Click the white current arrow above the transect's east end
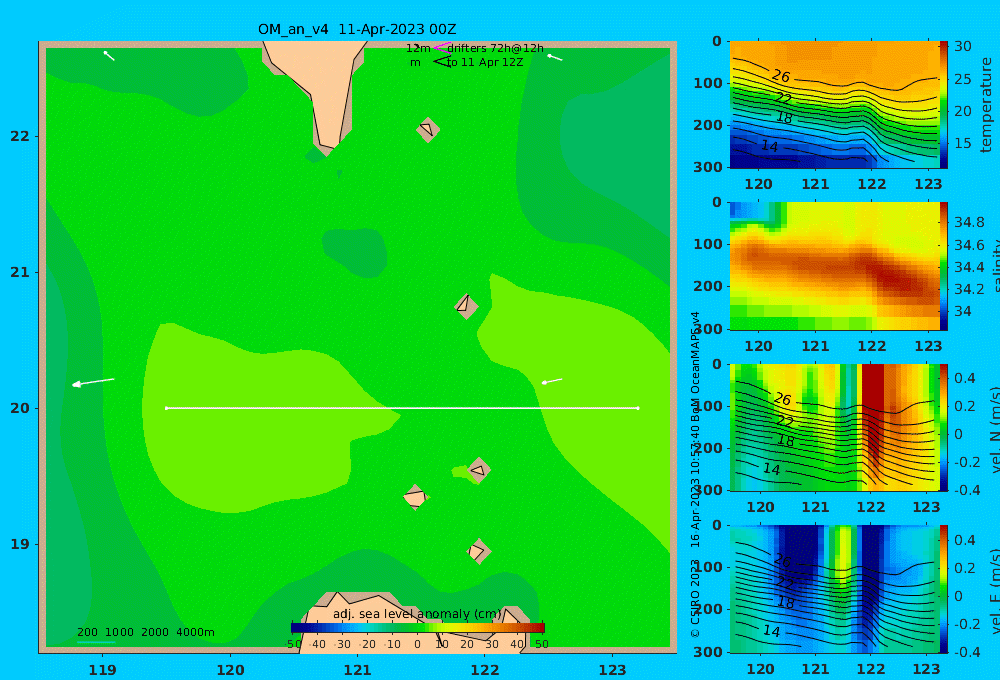Screen dimensions: 1000x680 pos(552,381)
